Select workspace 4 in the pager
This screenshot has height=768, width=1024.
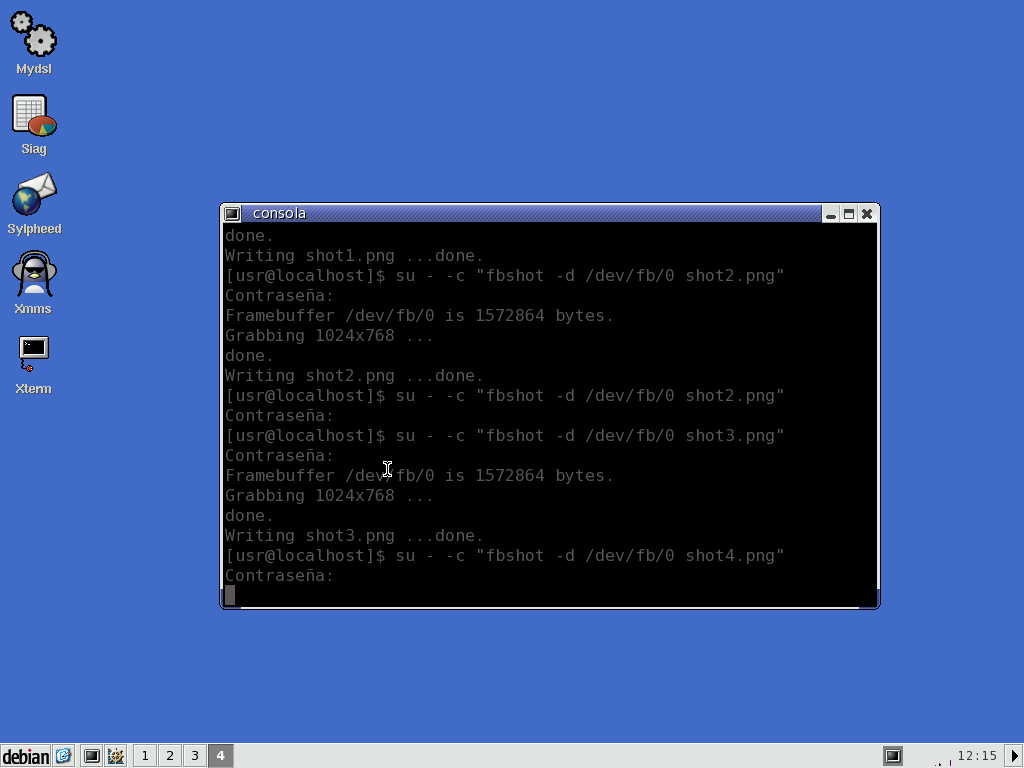click(220, 756)
